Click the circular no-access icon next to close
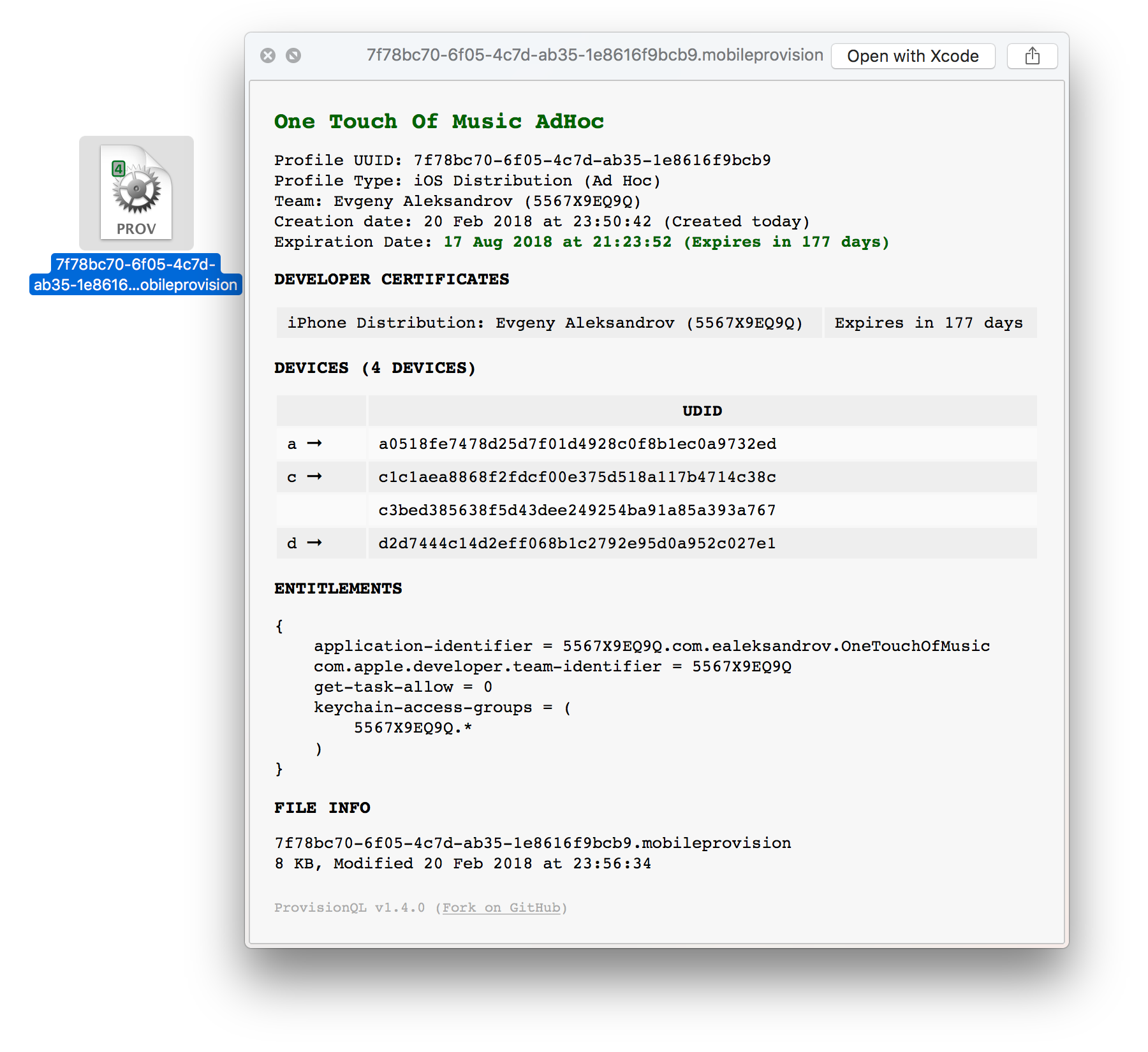Screen dimensions: 1148x1052 click(293, 56)
